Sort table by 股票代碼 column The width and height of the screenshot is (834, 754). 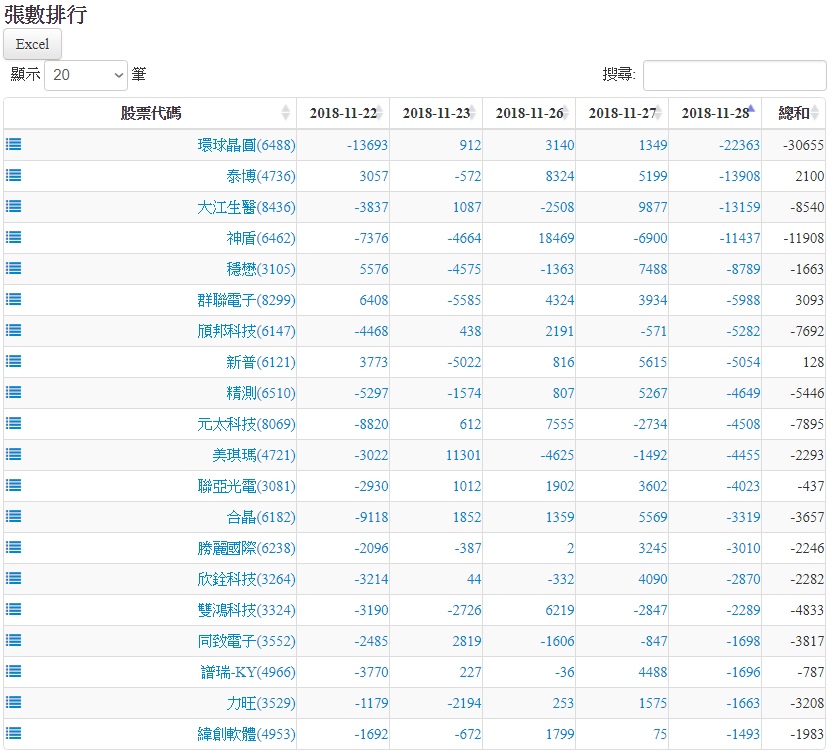150,113
